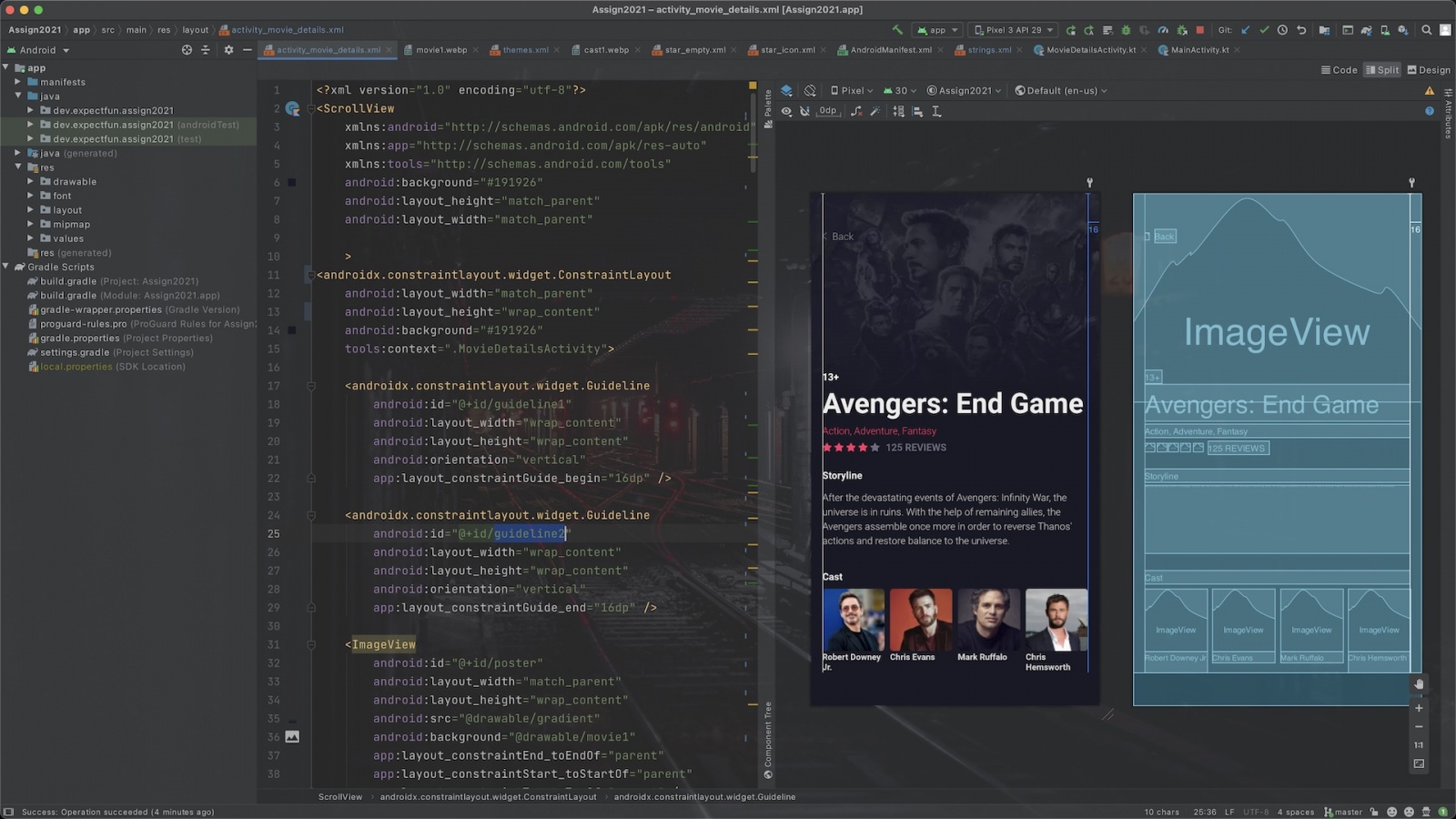
Task: Open the app run configuration dropdown
Action: coord(937,30)
